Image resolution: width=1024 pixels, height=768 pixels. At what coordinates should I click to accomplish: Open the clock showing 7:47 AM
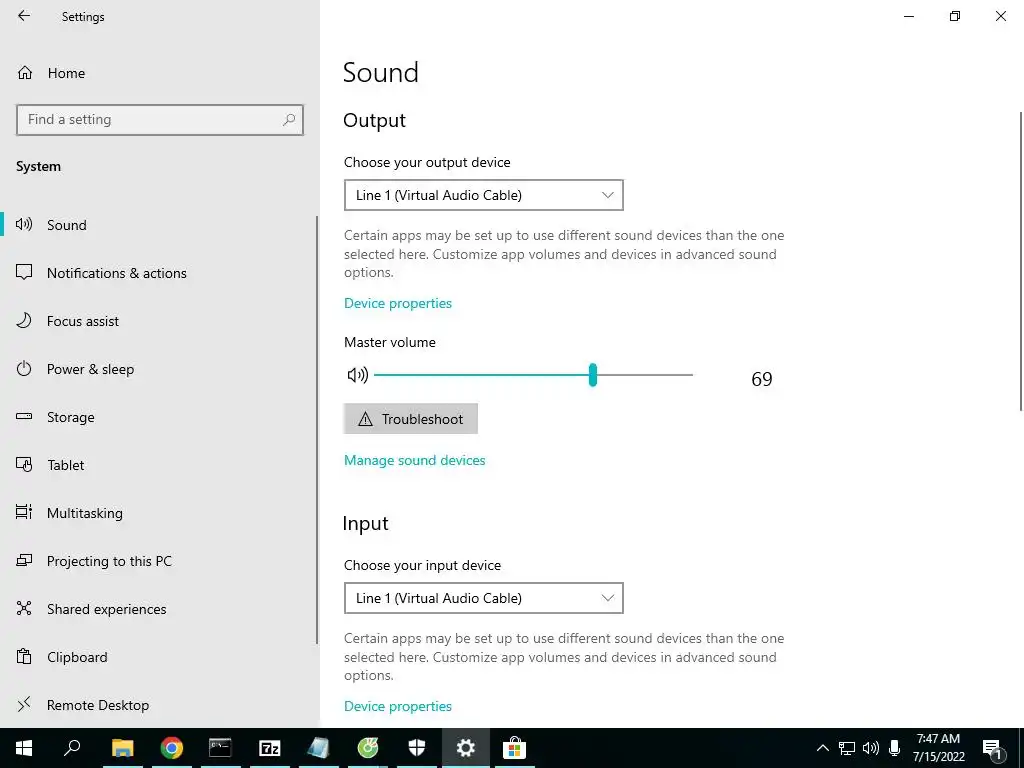(938, 748)
